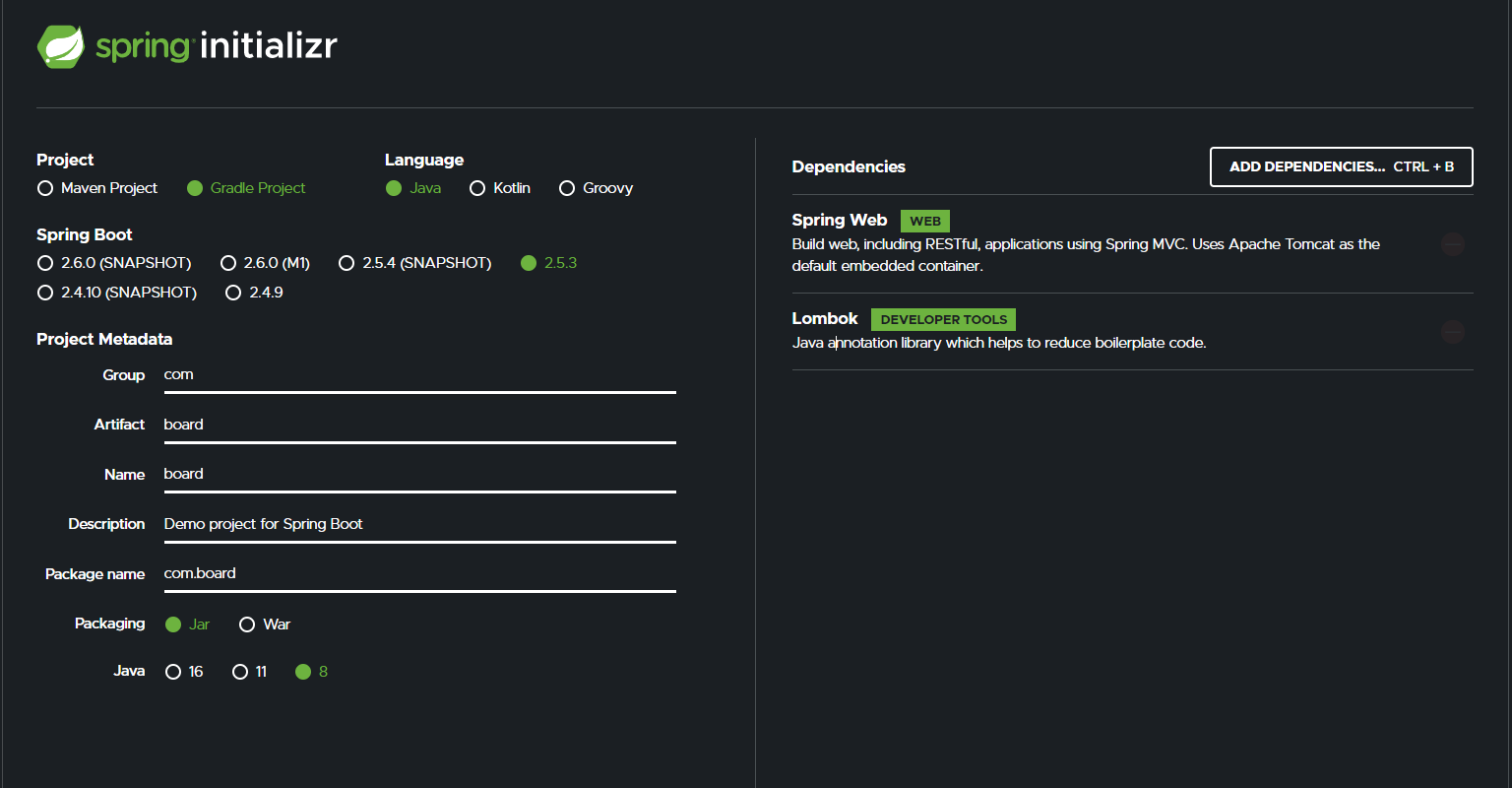
Task: Choose Java as the language
Action: [x=413, y=188]
